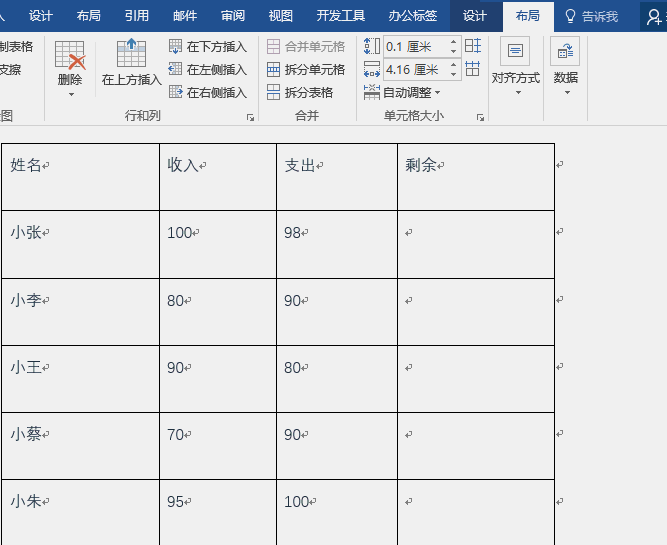
Task: Click cell containing 小张
Action: [x=80, y=245]
